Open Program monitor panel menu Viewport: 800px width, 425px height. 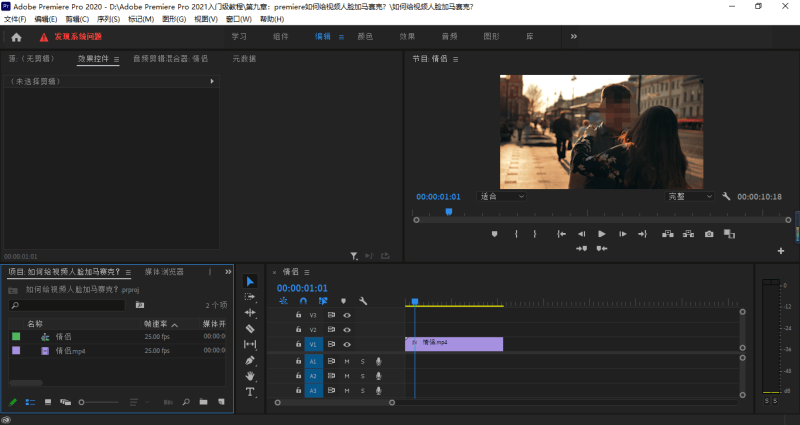(456, 59)
